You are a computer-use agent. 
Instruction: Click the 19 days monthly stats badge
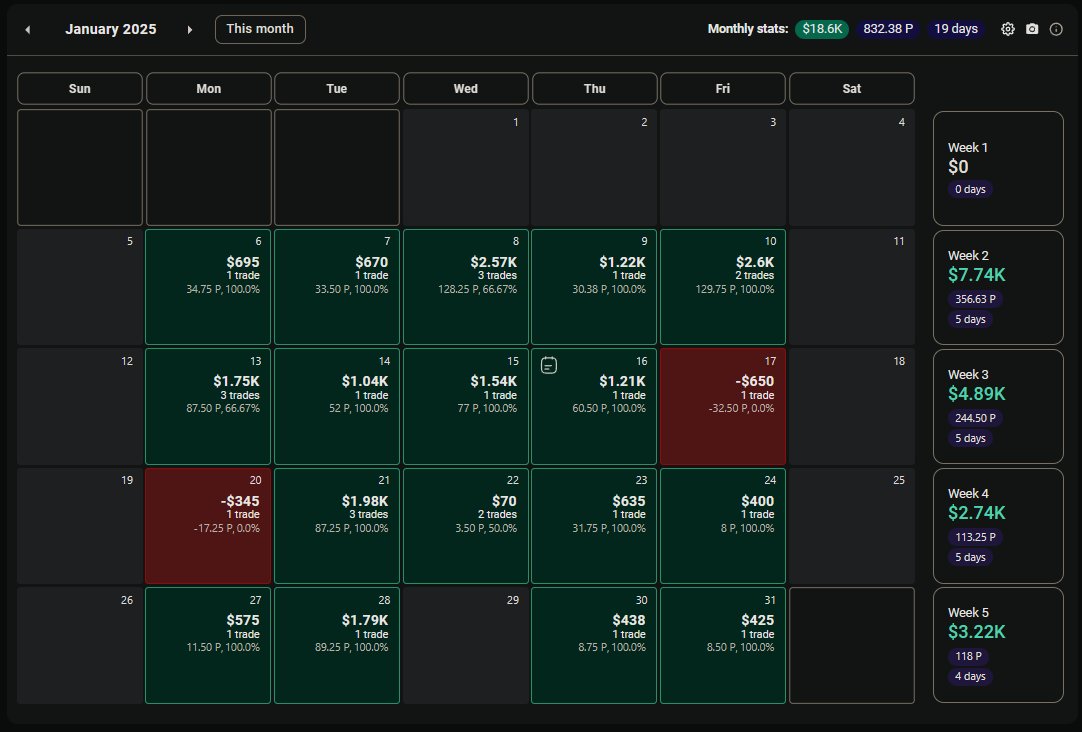click(956, 29)
